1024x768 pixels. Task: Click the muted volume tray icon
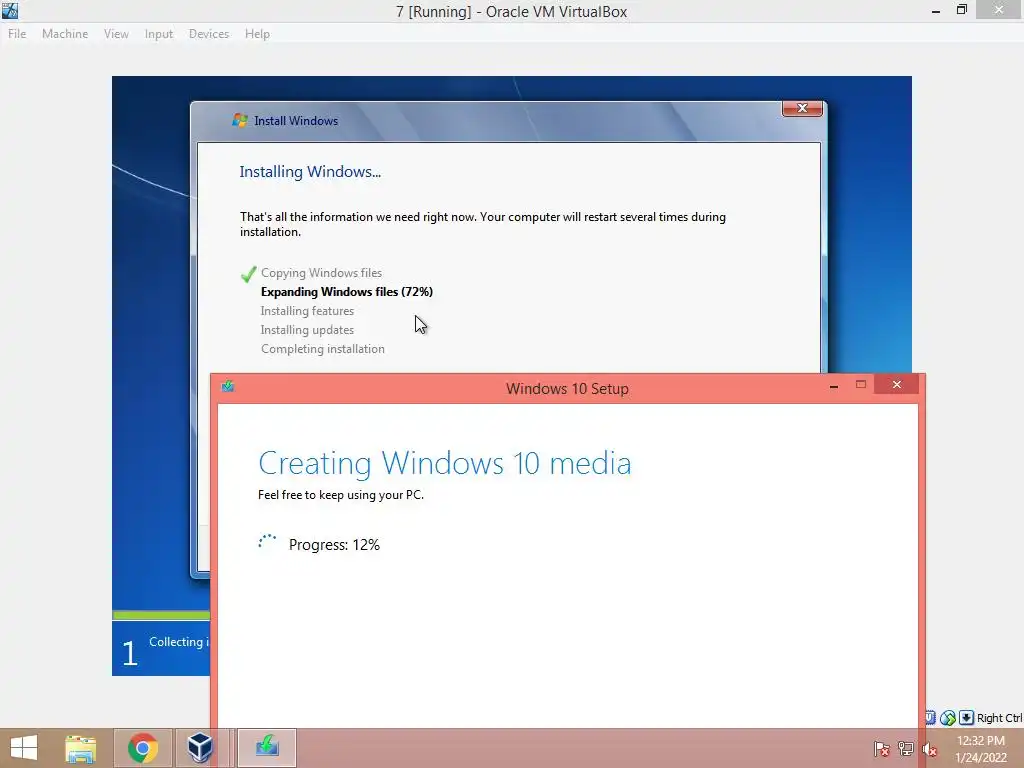point(929,749)
